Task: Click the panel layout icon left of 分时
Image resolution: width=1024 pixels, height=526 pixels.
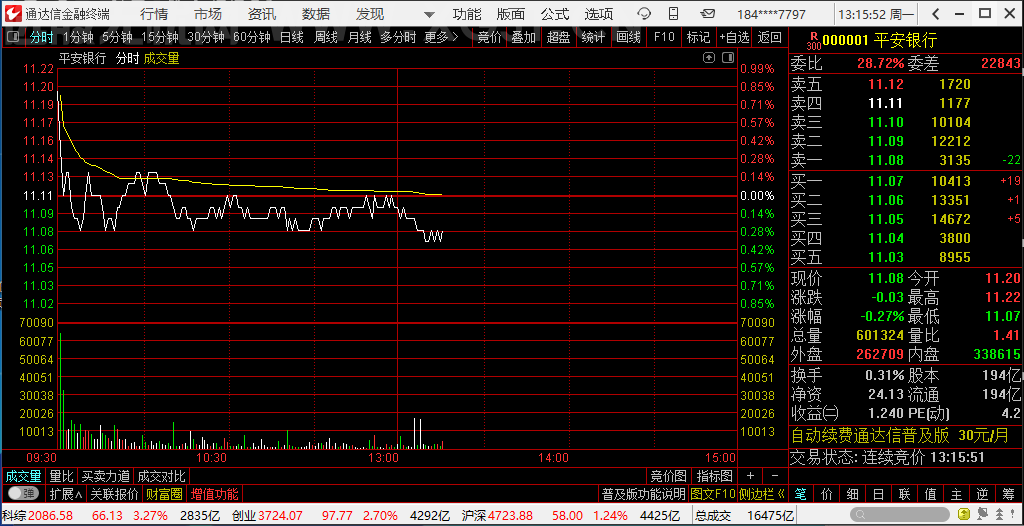Action: tap(13, 37)
